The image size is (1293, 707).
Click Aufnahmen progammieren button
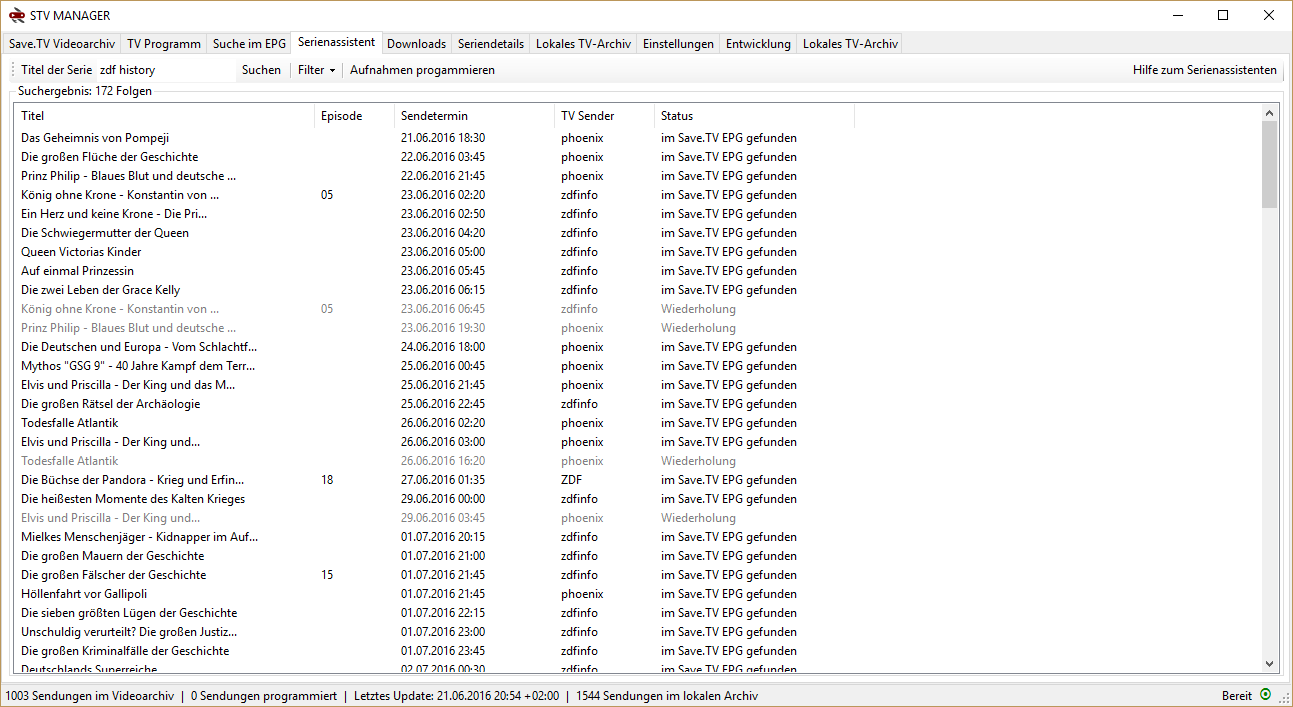coord(422,70)
